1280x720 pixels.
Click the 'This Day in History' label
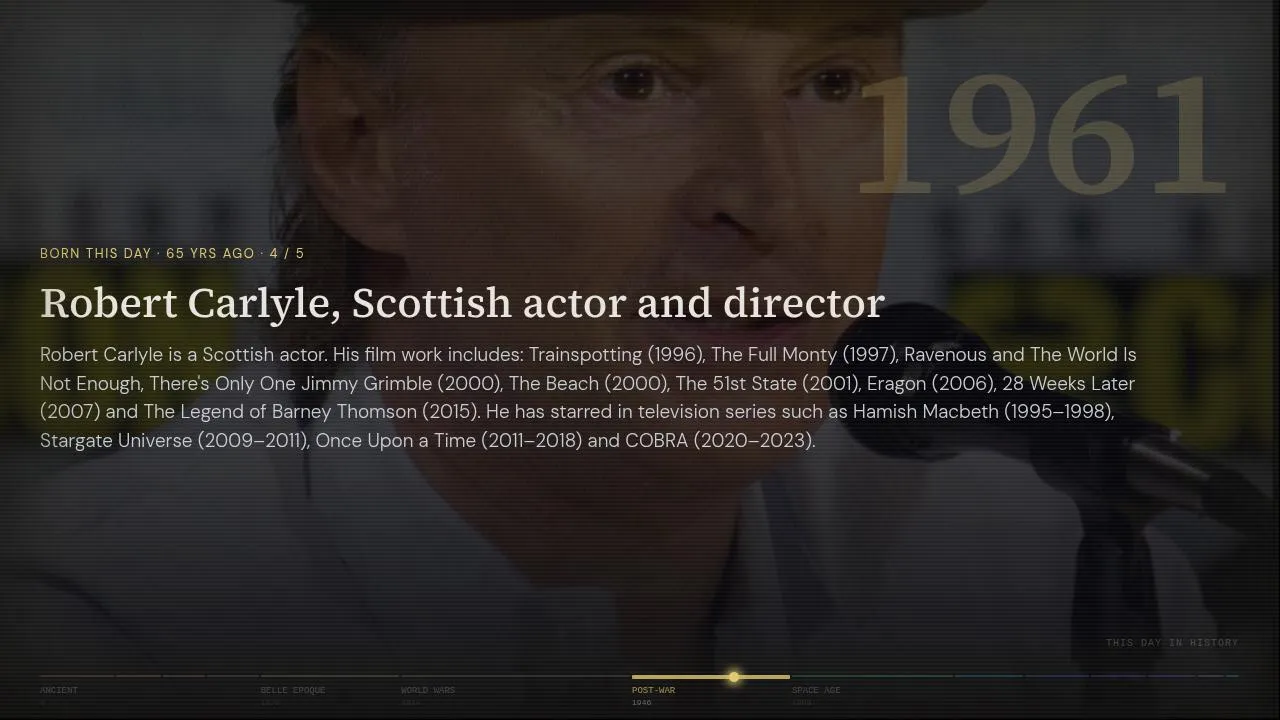point(1172,642)
